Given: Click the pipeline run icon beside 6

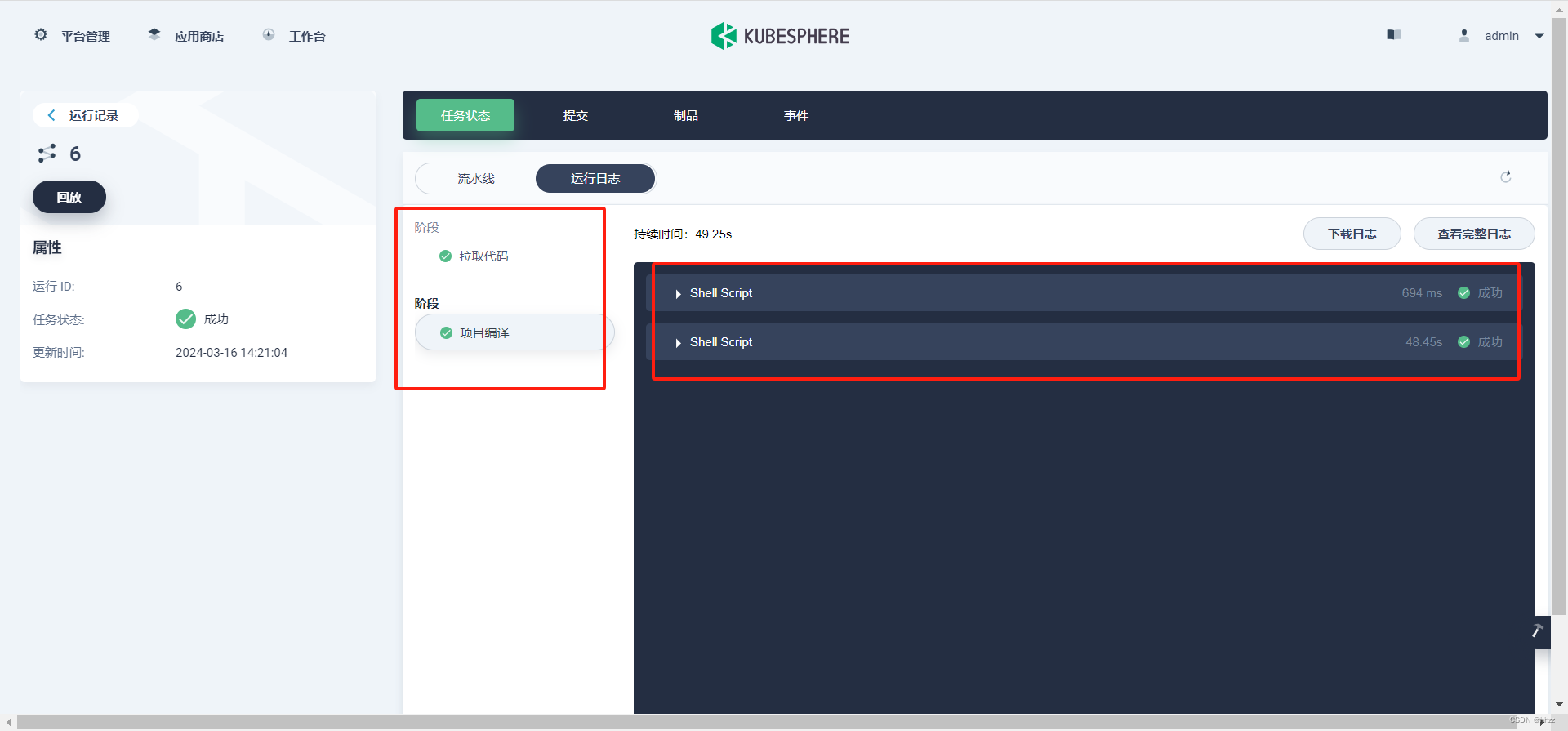Looking at the screenshot, I should pyautogui.click(x=47, y=154).
